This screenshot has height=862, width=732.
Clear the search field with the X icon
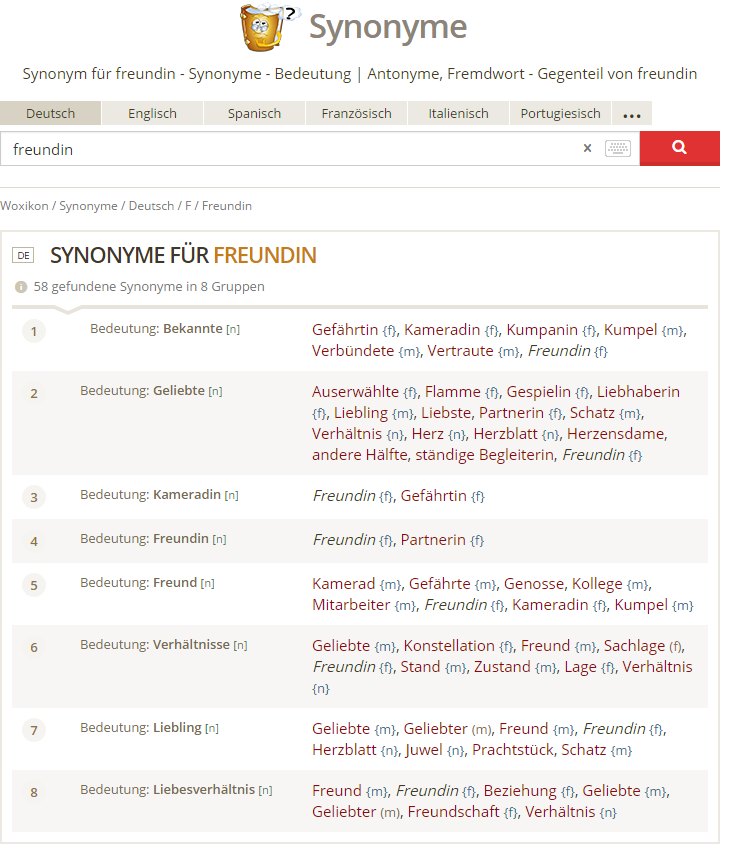tap(587, 148)
